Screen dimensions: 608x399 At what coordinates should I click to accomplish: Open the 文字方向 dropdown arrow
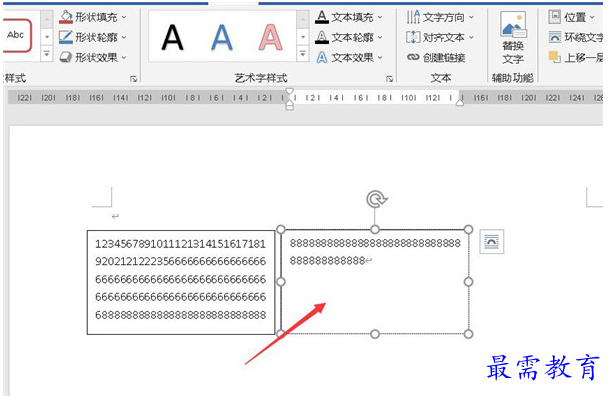[x=472, y=17]
